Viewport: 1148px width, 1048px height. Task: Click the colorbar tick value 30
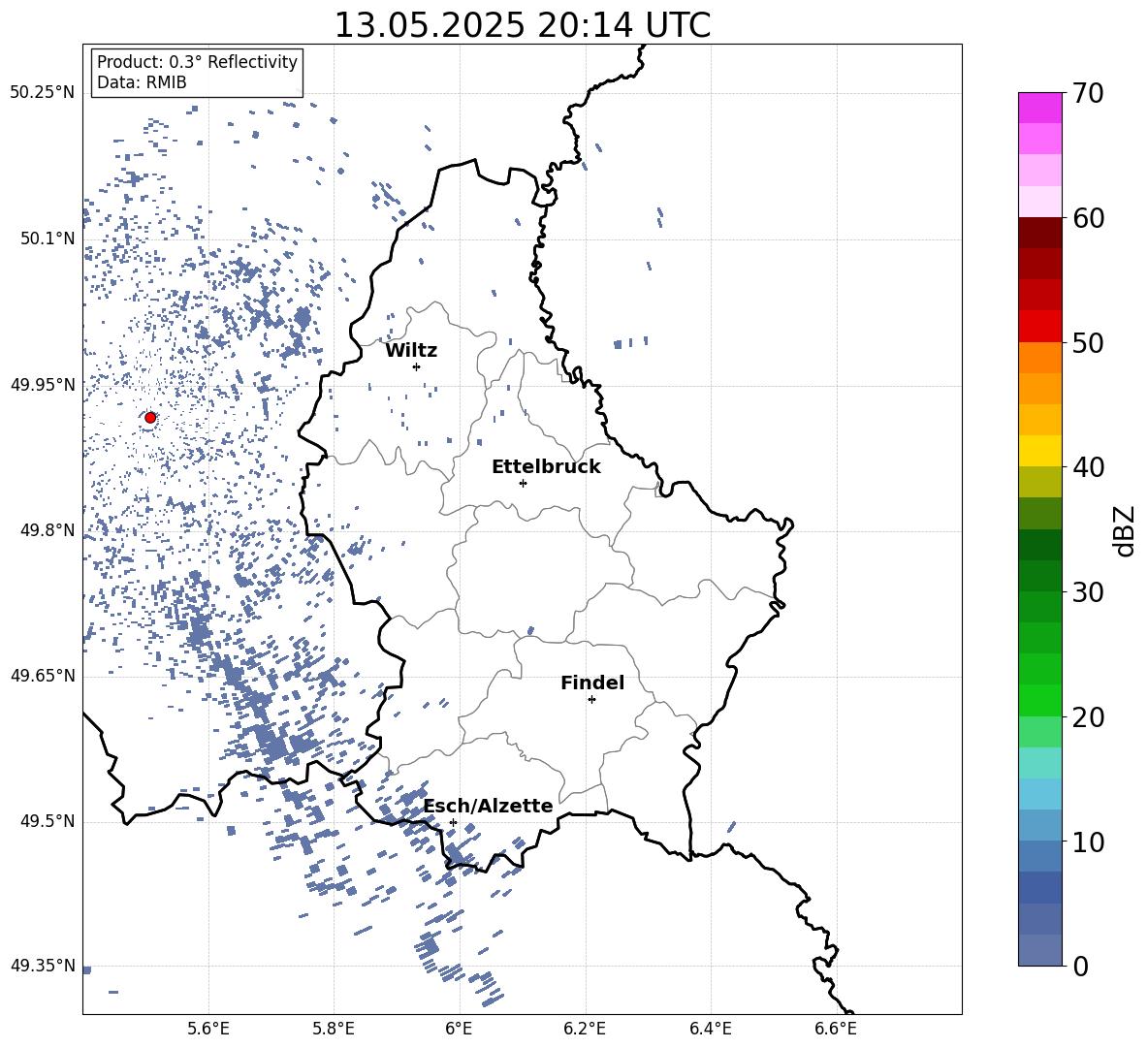(1088, 592)
